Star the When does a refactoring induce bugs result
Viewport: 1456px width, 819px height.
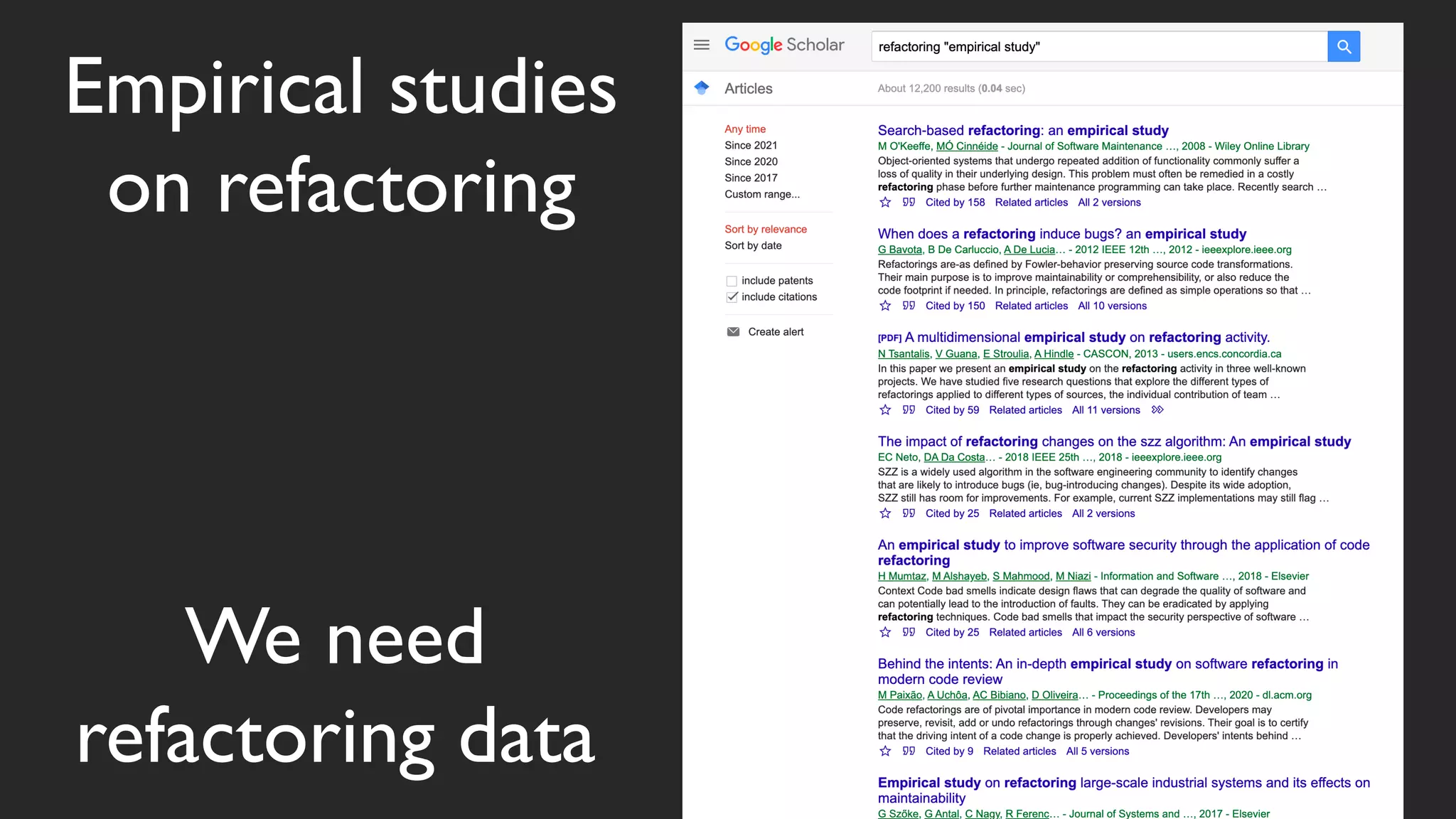(885, 306)
